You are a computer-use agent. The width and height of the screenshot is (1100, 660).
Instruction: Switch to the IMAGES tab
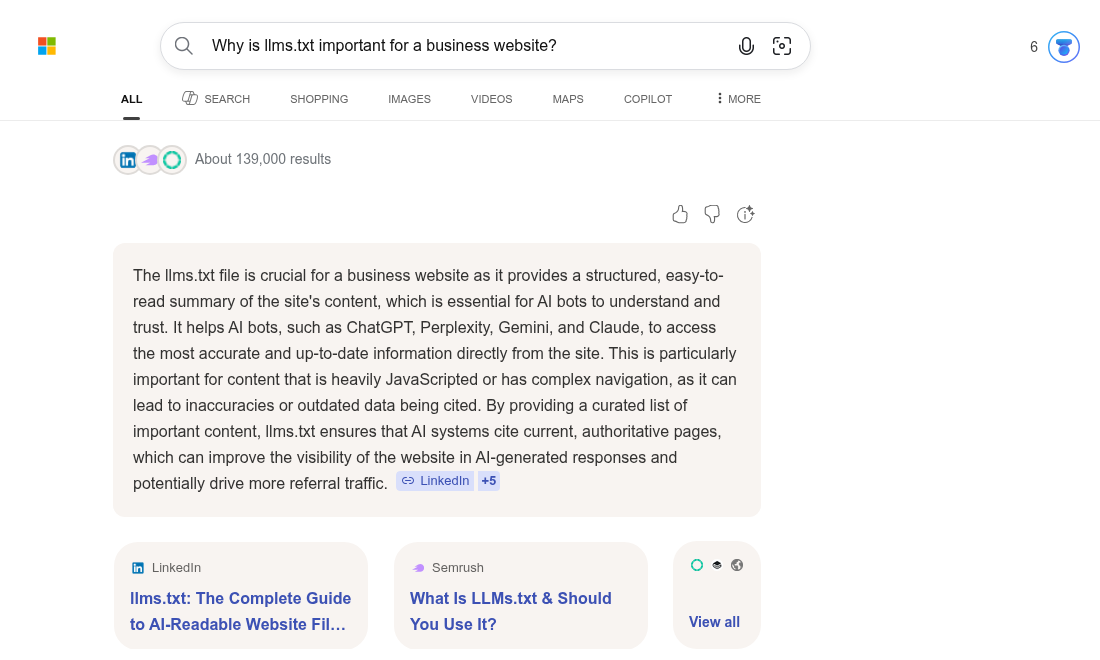click(x=410, y=99)
